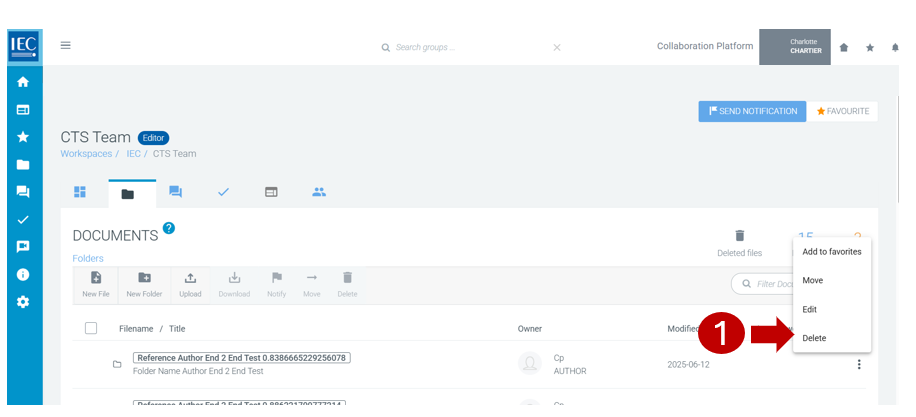Choose Move in the context menu
The width and height of the screenshot is (916, 417).
[812, 280]
